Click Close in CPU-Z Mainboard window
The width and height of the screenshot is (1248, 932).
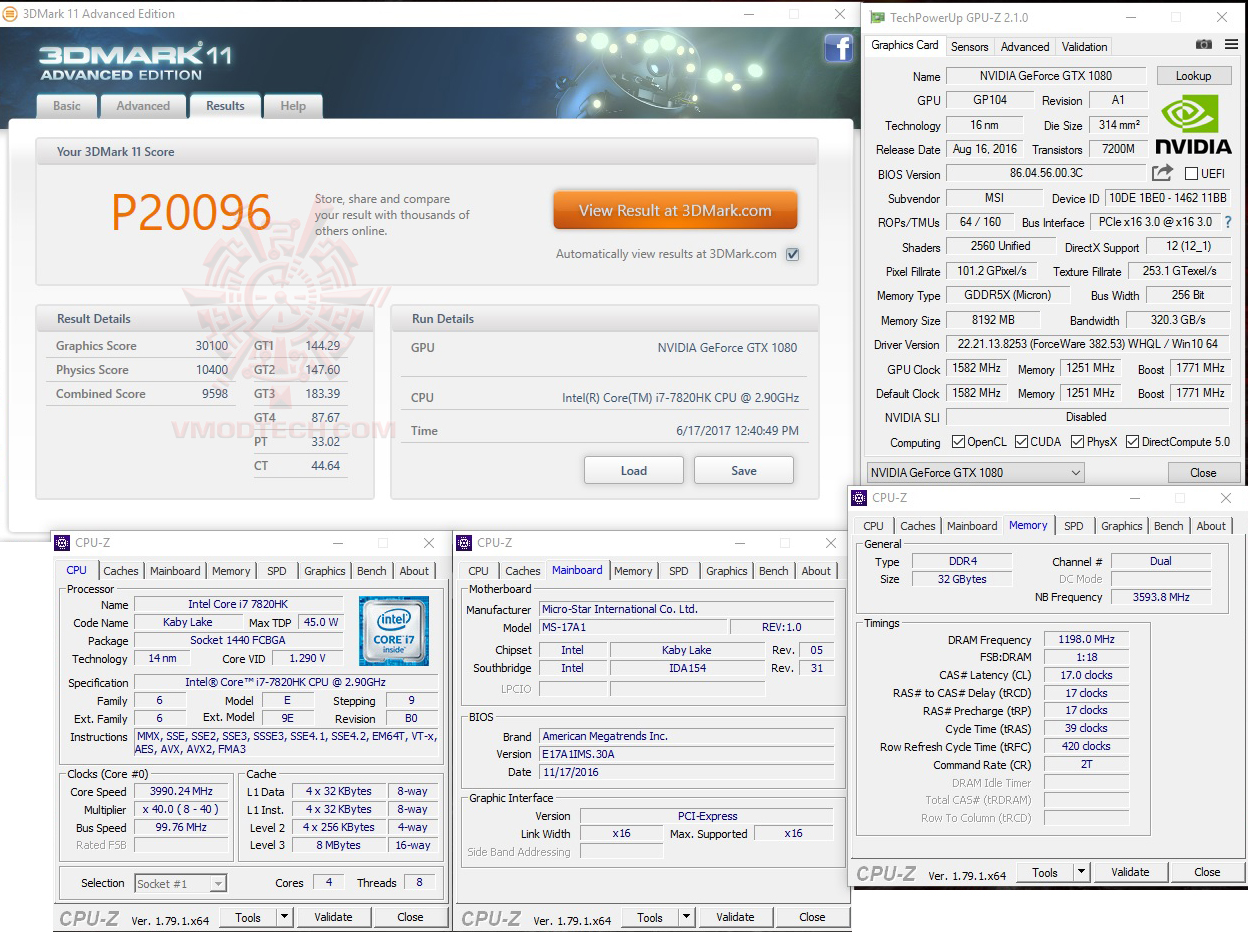click(x=812, y=917)
